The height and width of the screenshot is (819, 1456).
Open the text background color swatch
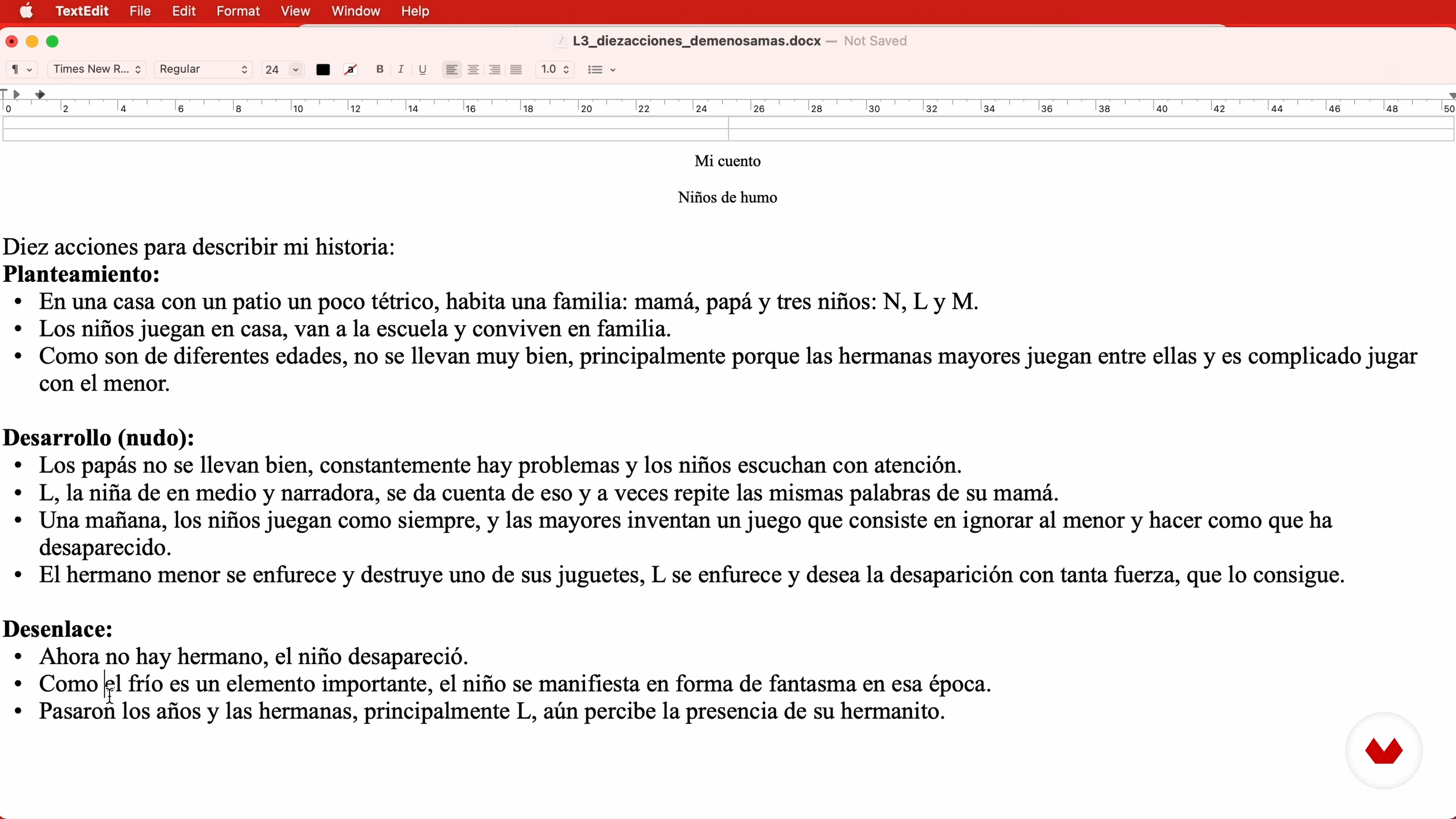pyautogui.click(x=350, y=69)
